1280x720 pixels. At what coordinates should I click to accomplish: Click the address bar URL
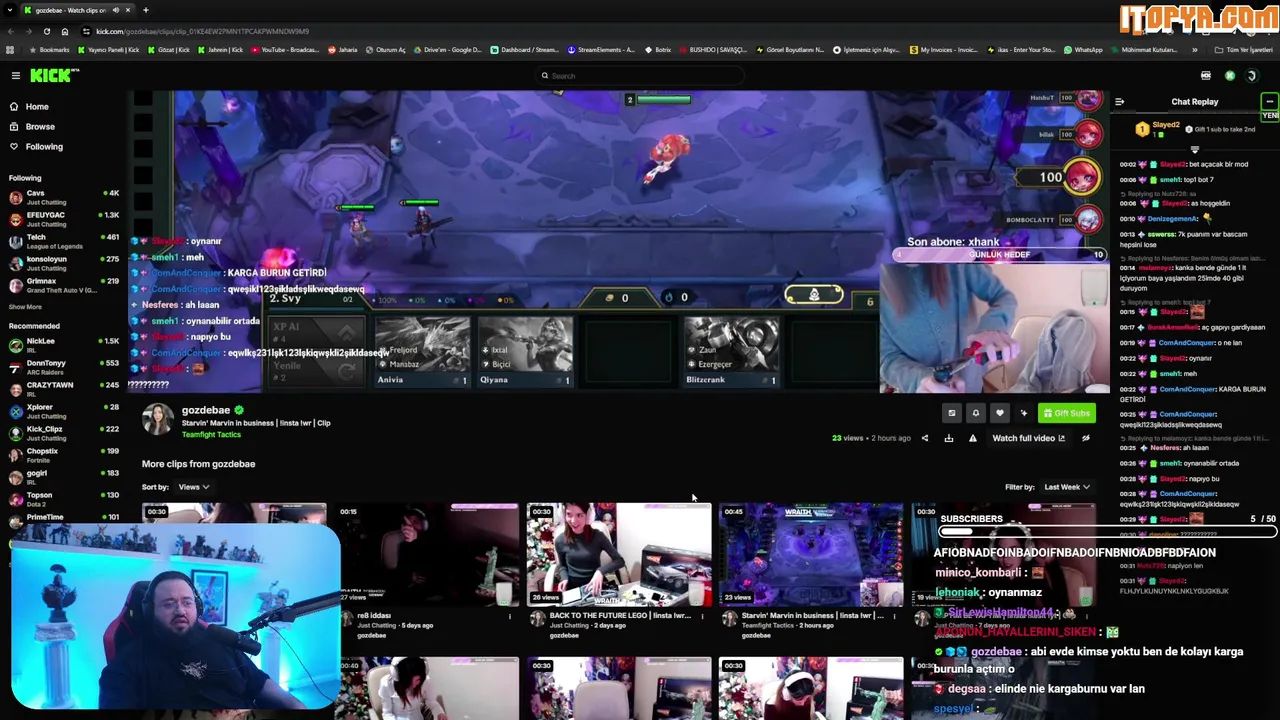pos(202,31)
